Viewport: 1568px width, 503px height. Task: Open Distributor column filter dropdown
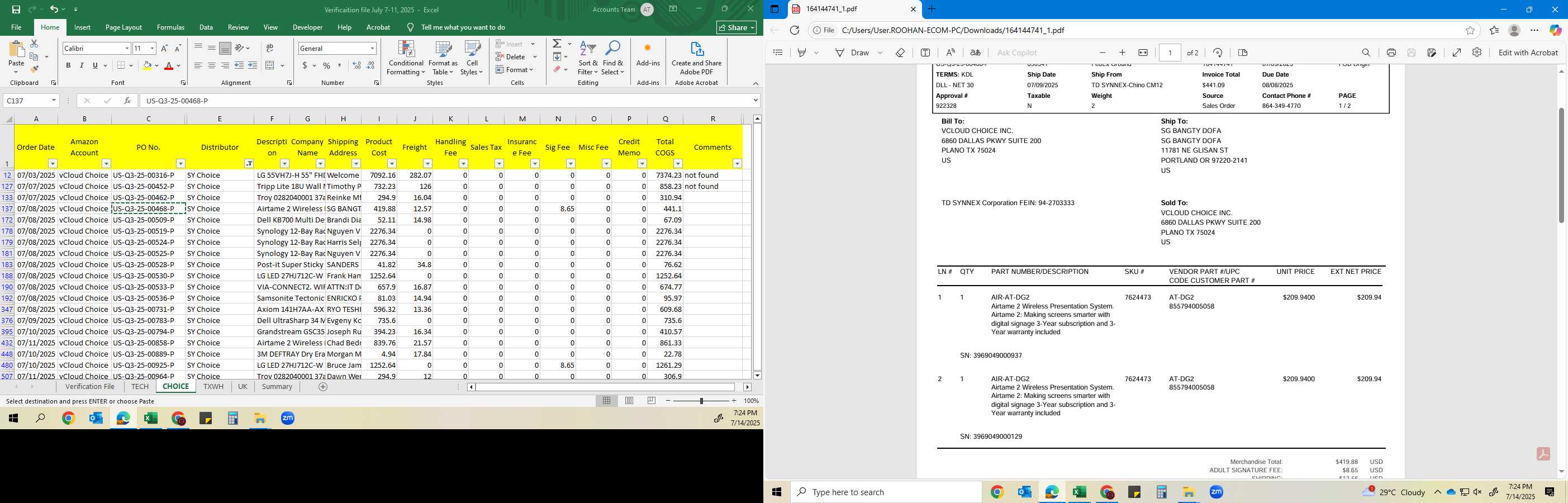tap(248, 163)
